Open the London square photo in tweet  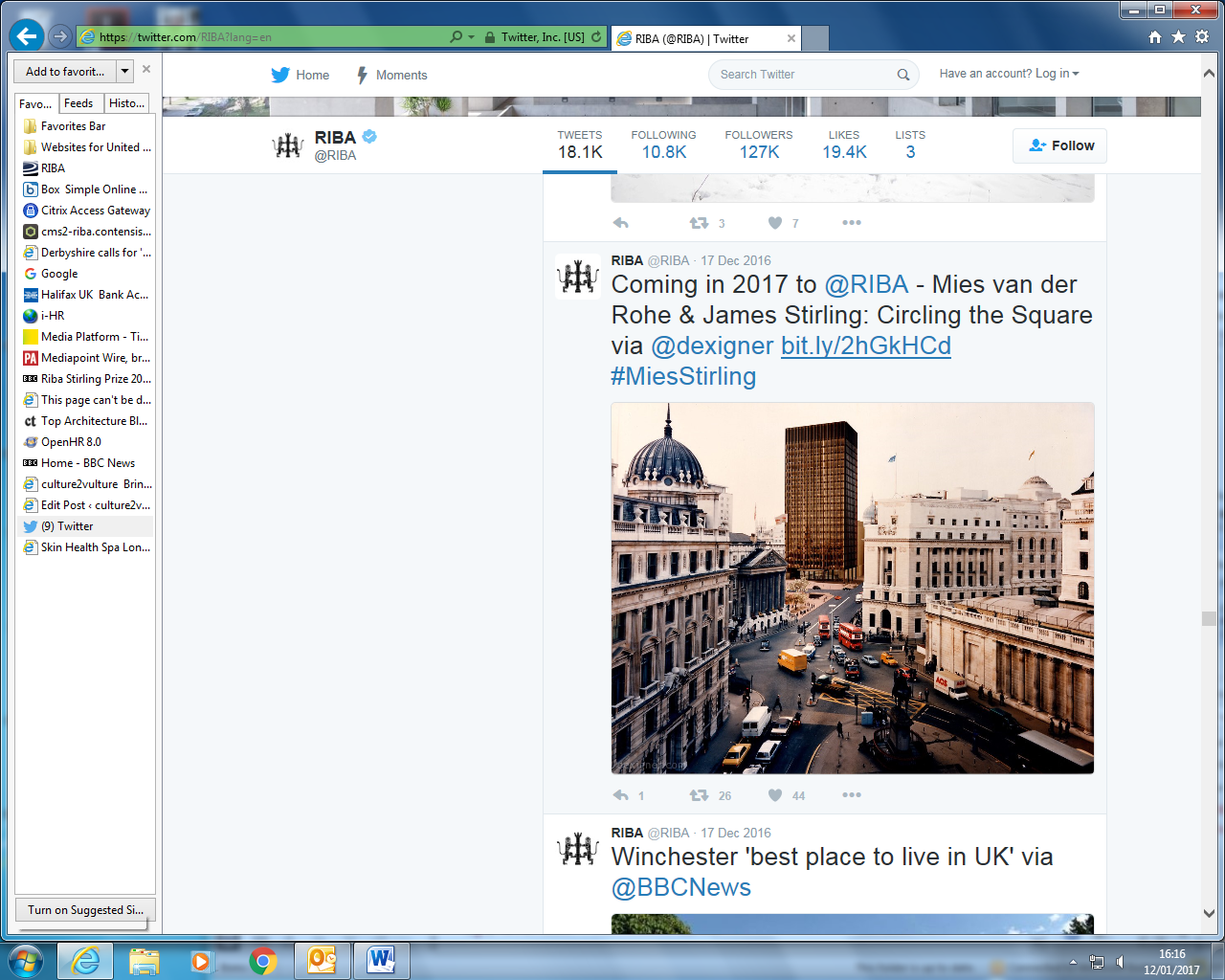[x=853, y=588]
